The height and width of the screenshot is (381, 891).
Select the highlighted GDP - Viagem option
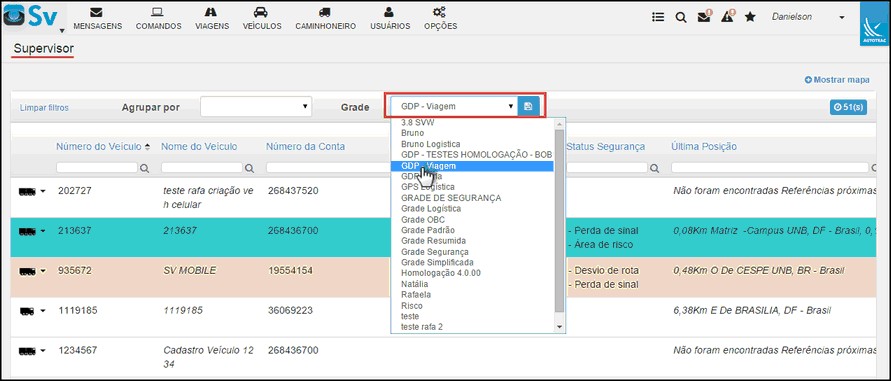(x=472, y=165)
